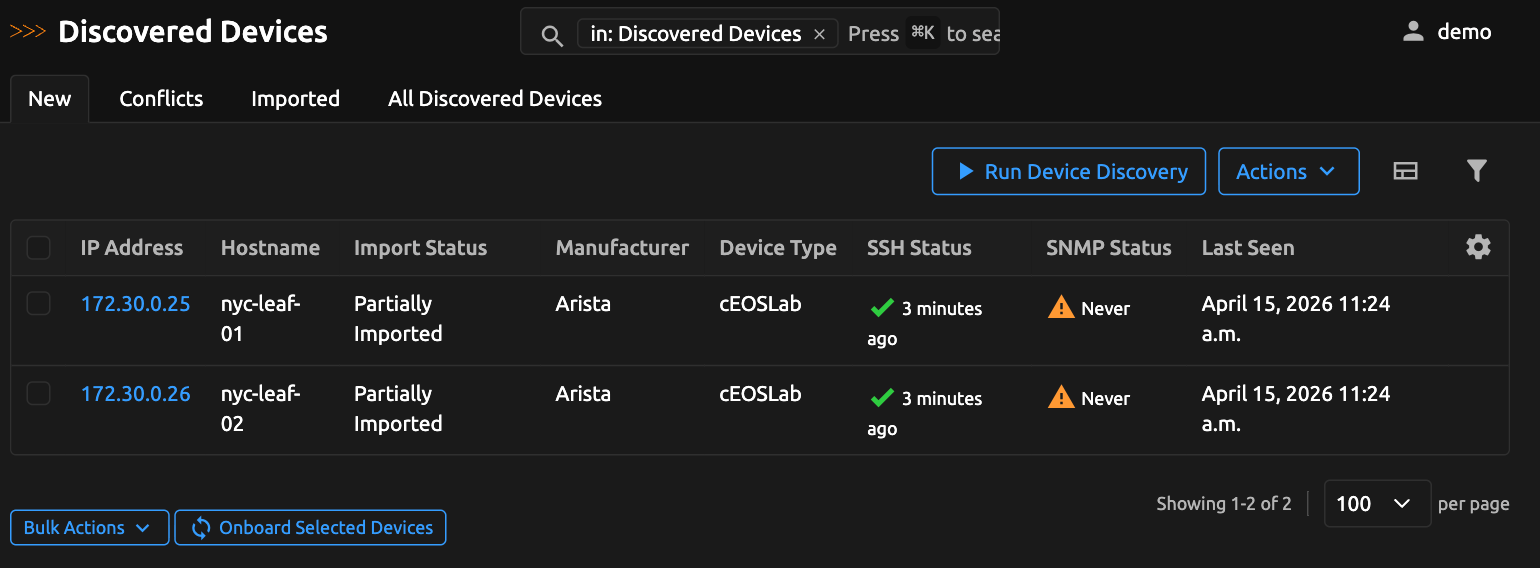The width and height of the screenshot is (1540, 568).
Task: Click the filter funnel icon
Action: [1476, 171]
